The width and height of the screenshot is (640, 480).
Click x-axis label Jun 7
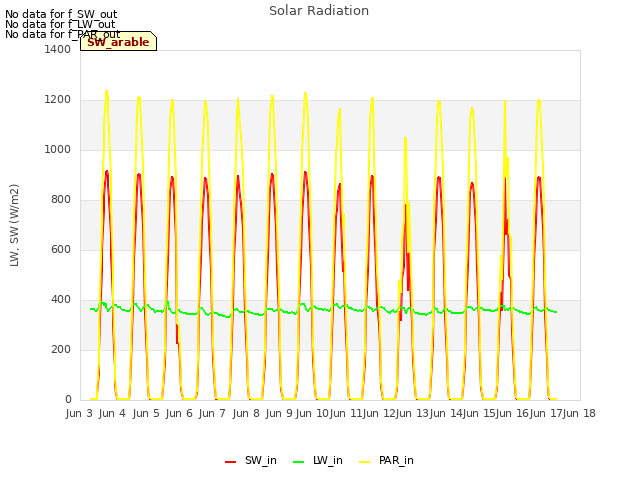click(x=212, y=413)
